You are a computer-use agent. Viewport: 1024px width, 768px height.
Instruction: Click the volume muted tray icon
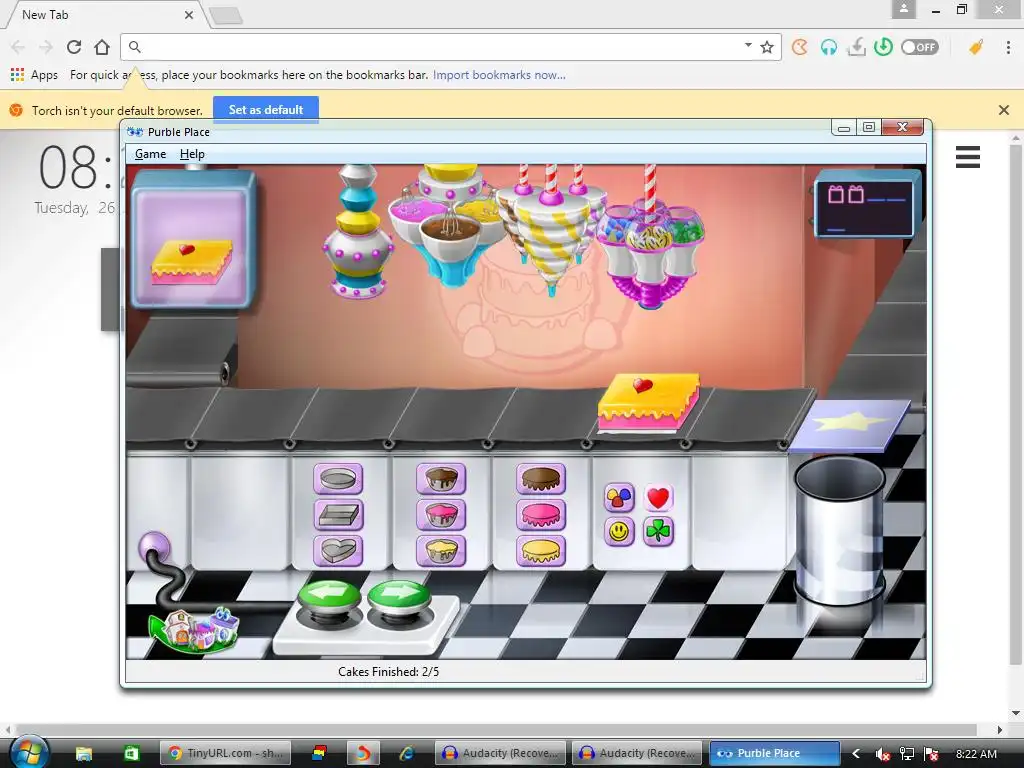(x=882, y=754)
